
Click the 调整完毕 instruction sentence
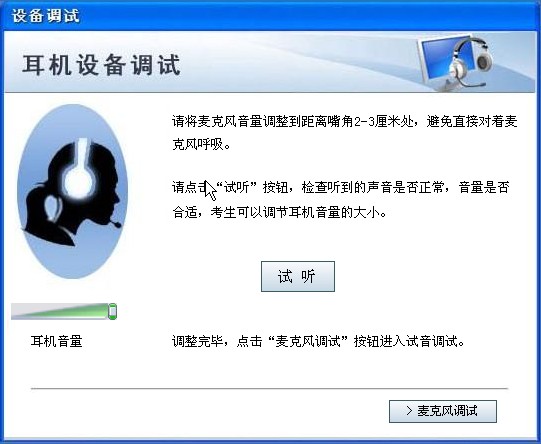(318, 342)
